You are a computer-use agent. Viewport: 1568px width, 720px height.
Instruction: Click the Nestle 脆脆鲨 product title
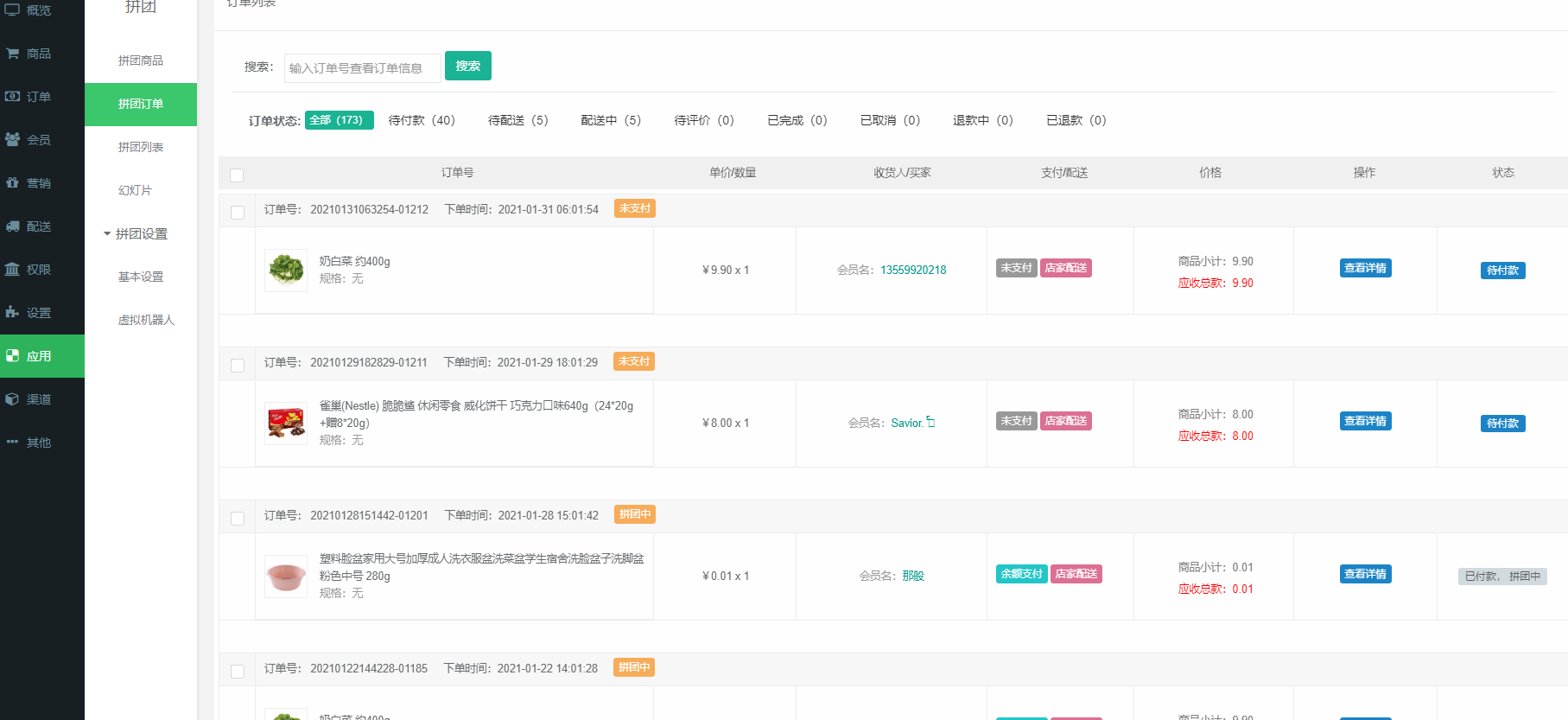click(x=476, y=414)
